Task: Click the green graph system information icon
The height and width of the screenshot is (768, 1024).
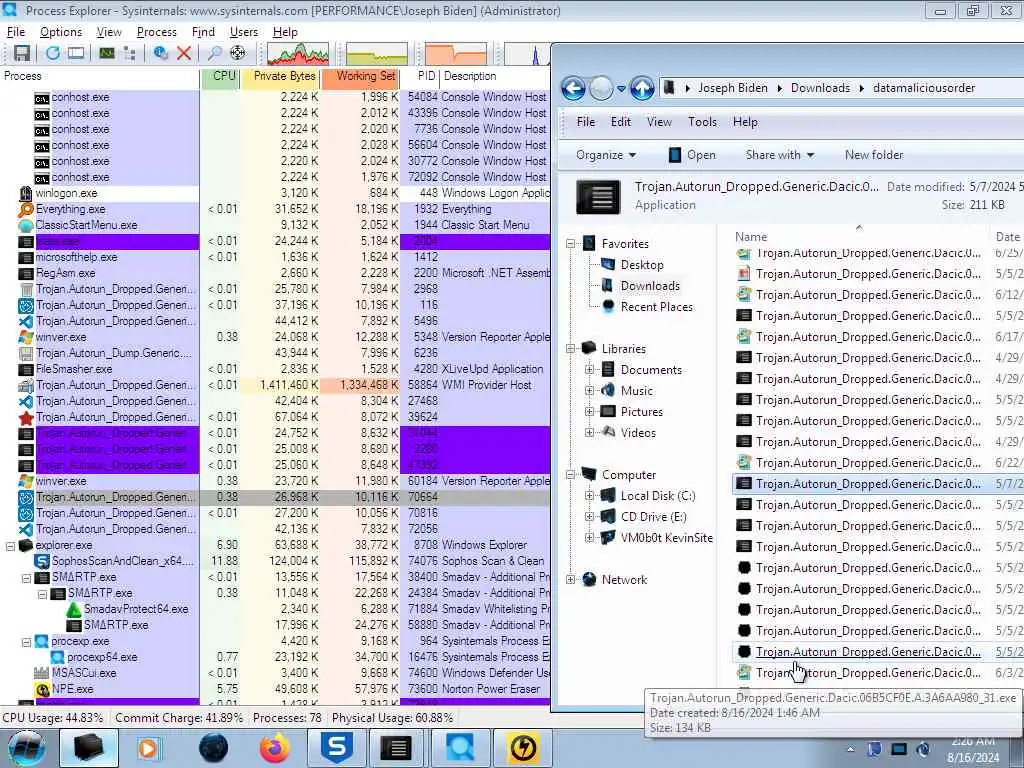Action: click(x=107, y=53)
